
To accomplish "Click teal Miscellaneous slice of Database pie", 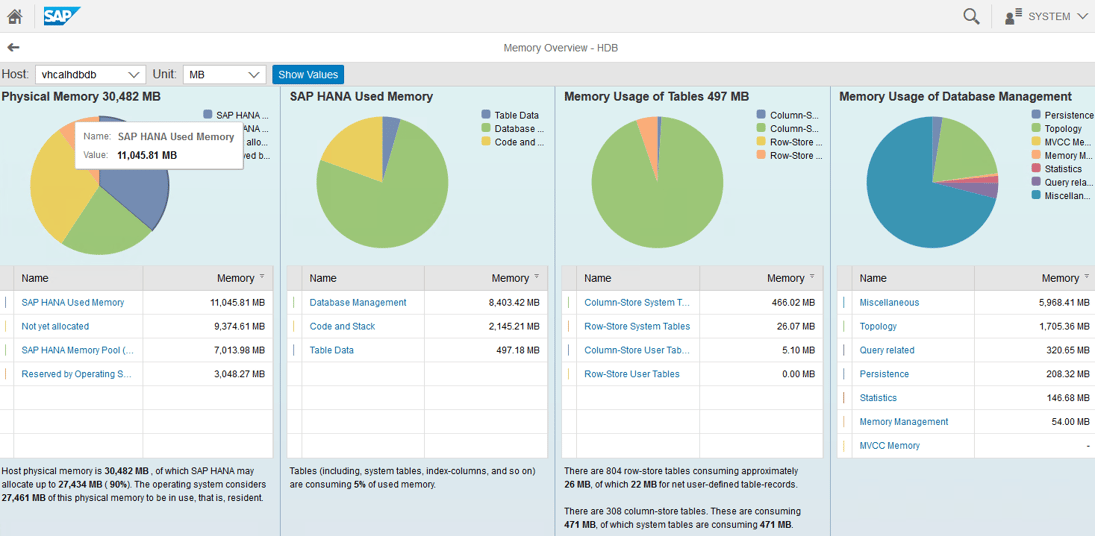I will (908, 202).
